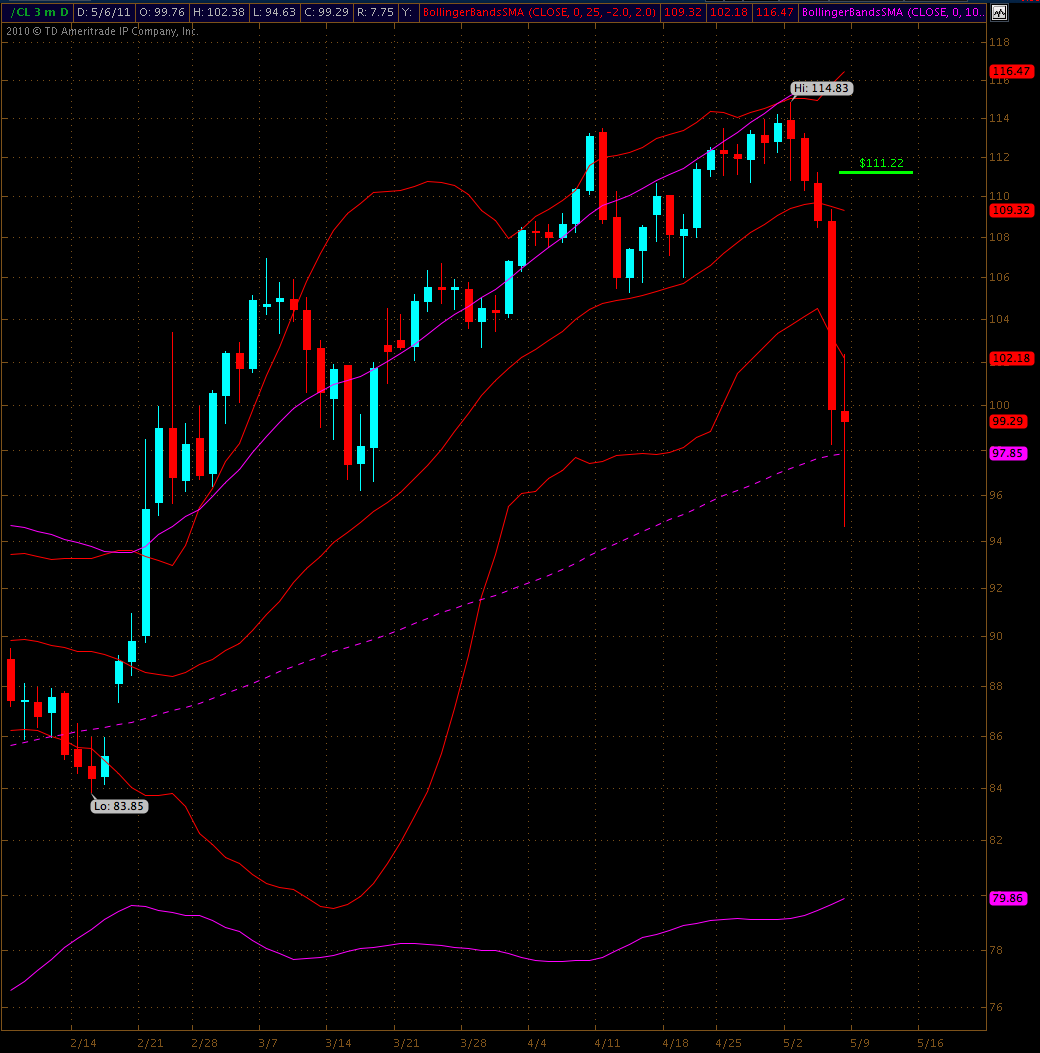Click the C: 99.29 close value readout
Viewport: 1040px width, 1053px height.
pyautogui.click(x=315, y=12)
